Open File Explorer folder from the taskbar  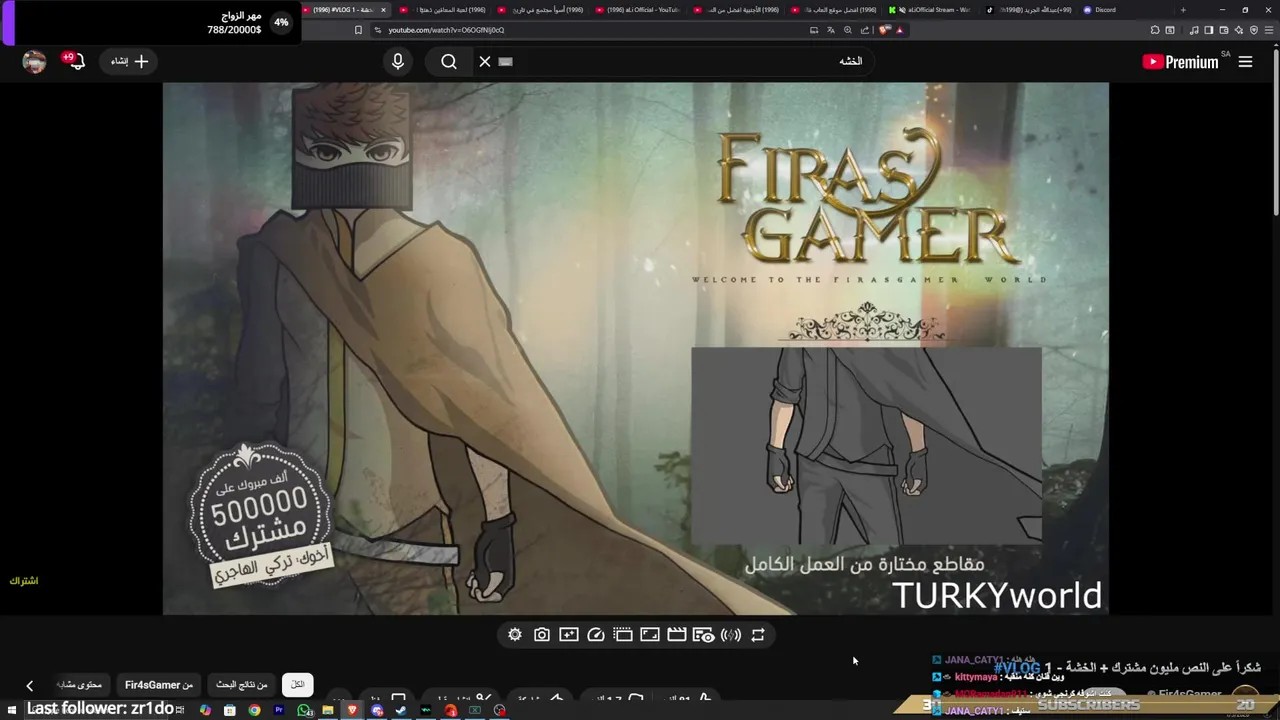328,710
